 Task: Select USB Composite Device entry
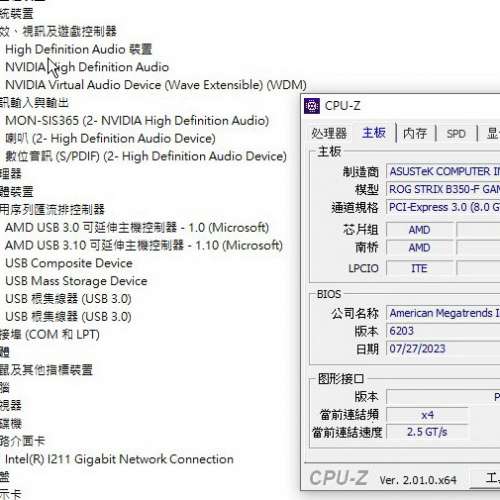[x=69, y=263]
